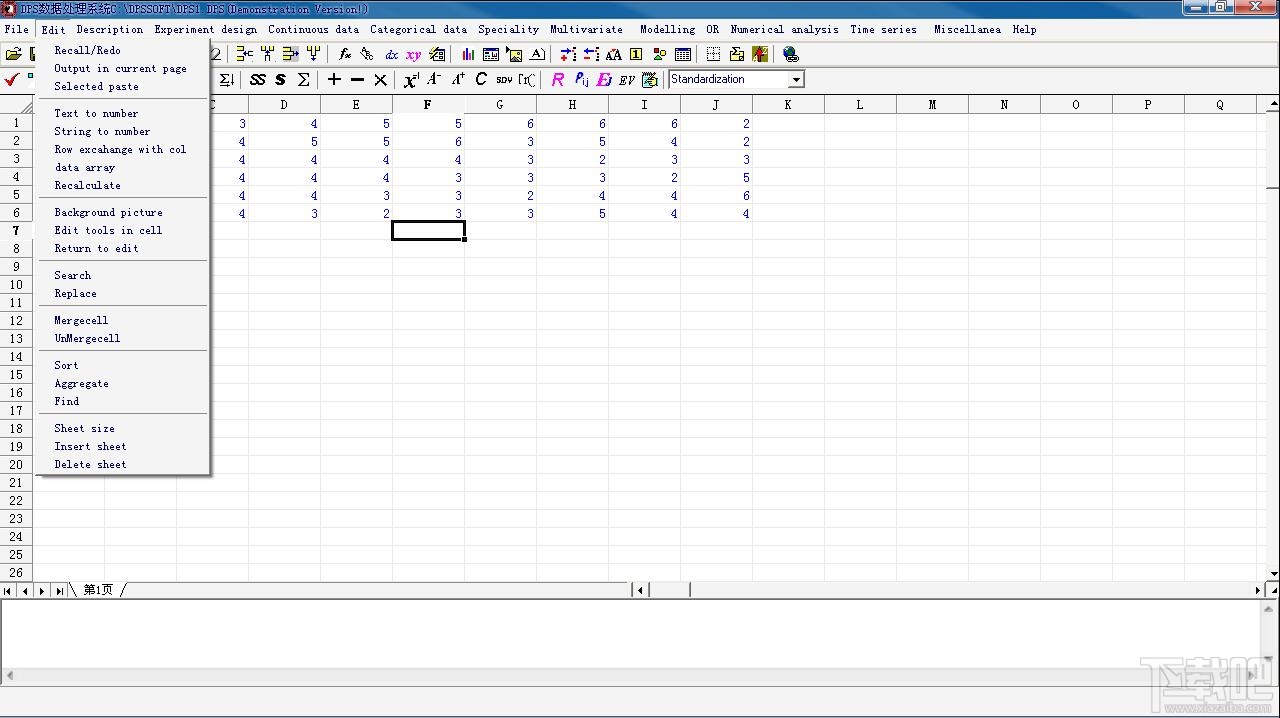This screenshot has height=718, width=1280.
Task: Click the calendar table grid icon
Action: (683, 54)
